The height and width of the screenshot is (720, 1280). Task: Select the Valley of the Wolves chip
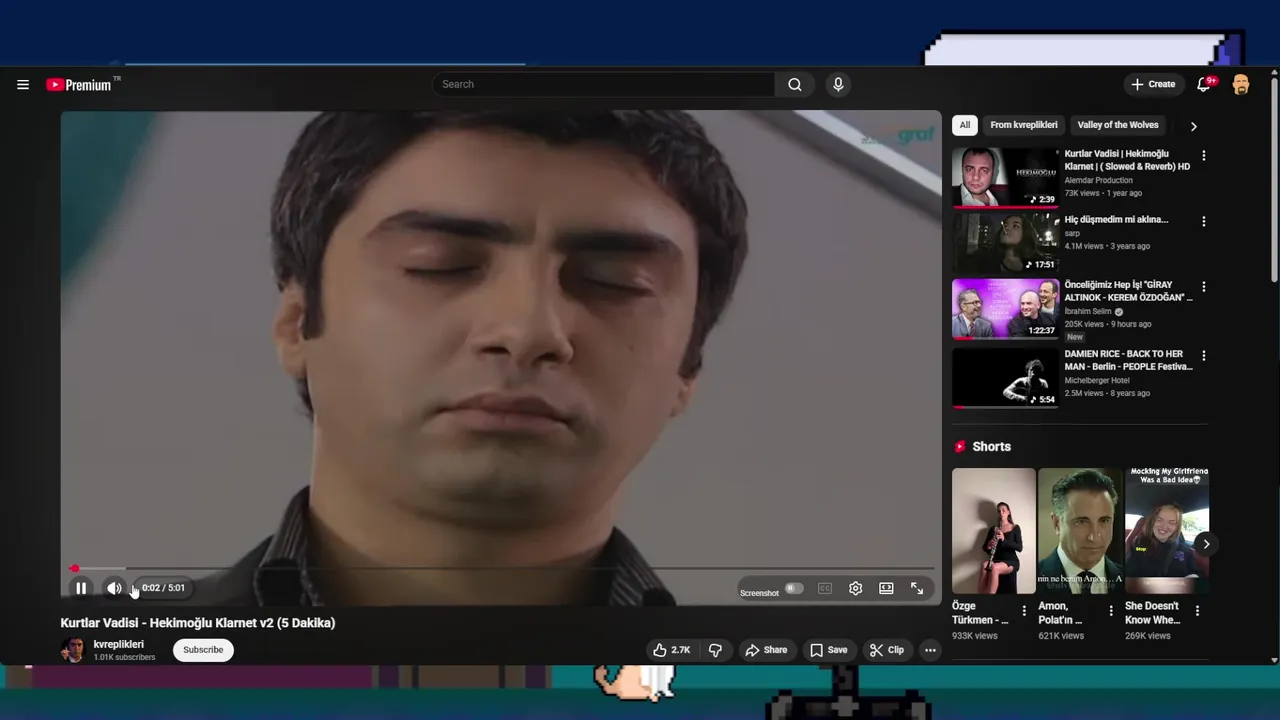click(1118, 125)
